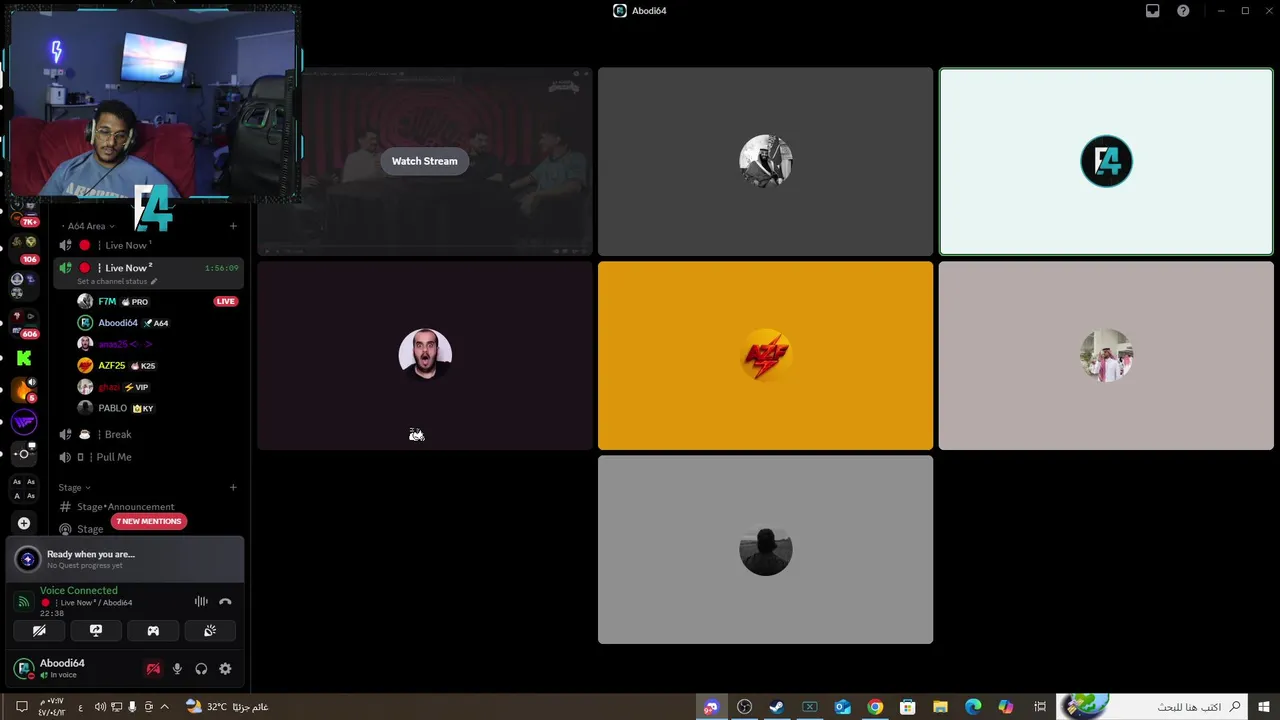The height and width of the screenshot is (720, 1280).
Task: Open voice connection signal details
Action: point(24,602)
